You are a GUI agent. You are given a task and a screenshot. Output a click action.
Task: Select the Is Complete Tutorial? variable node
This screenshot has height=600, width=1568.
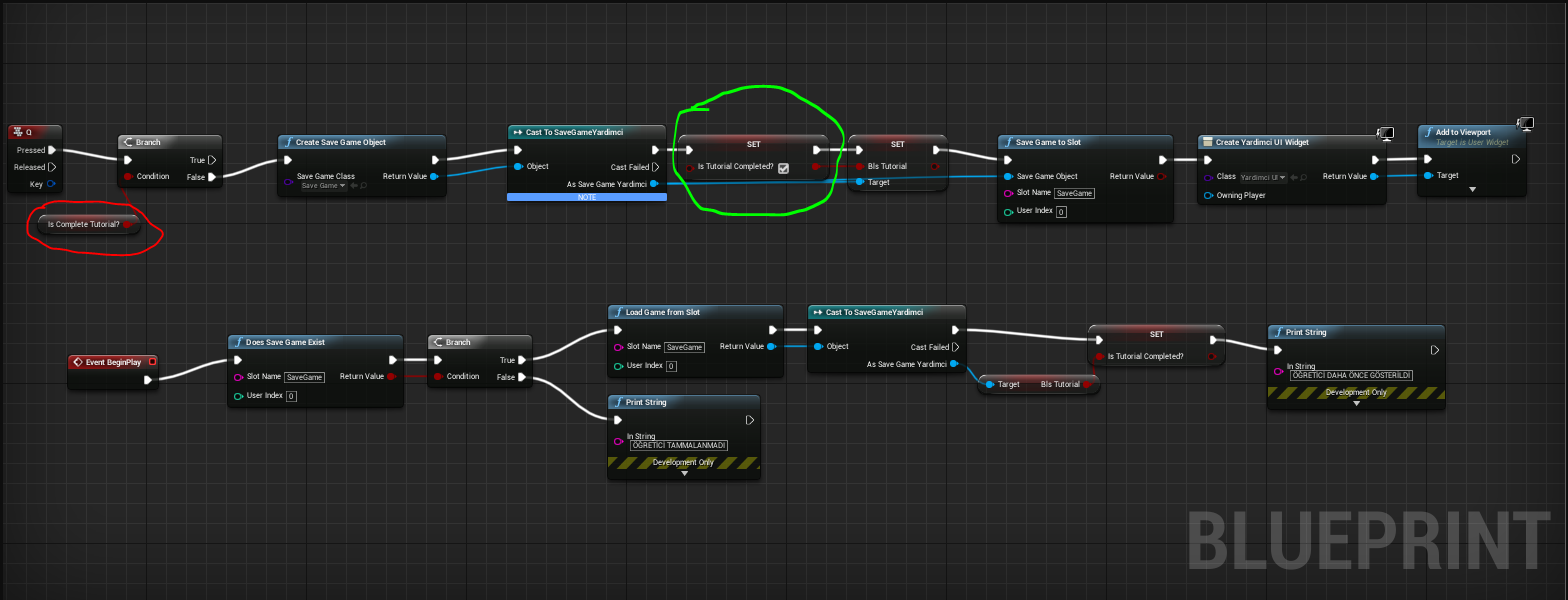click(x=89, y=224)
